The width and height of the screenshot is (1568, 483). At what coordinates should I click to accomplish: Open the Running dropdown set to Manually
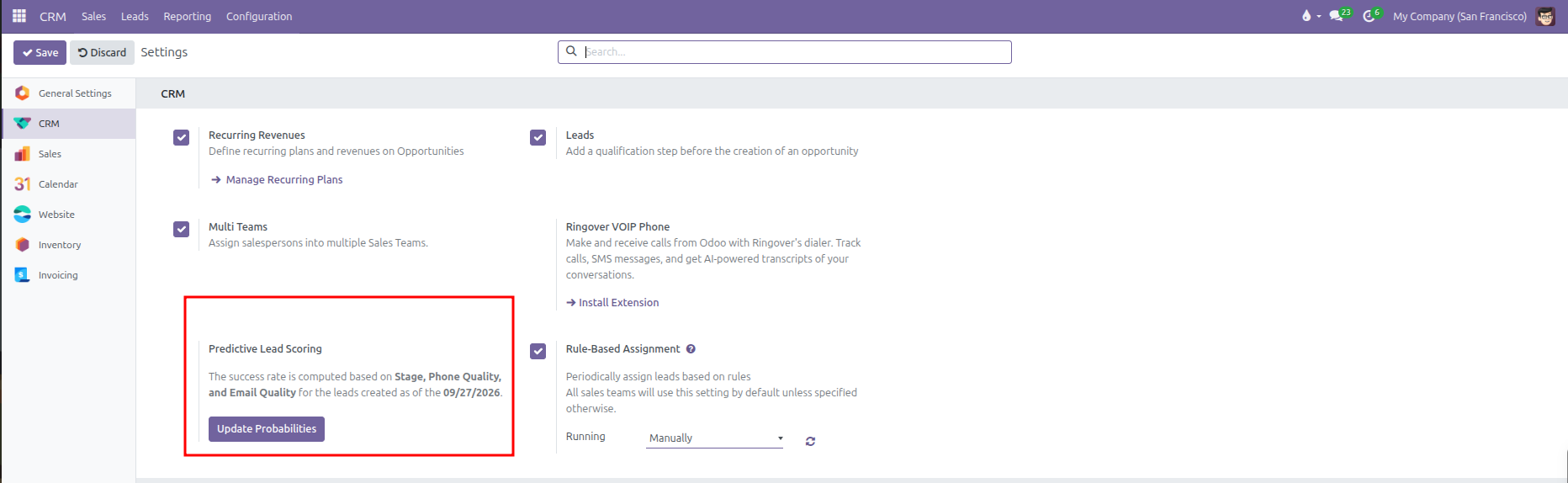715,438
